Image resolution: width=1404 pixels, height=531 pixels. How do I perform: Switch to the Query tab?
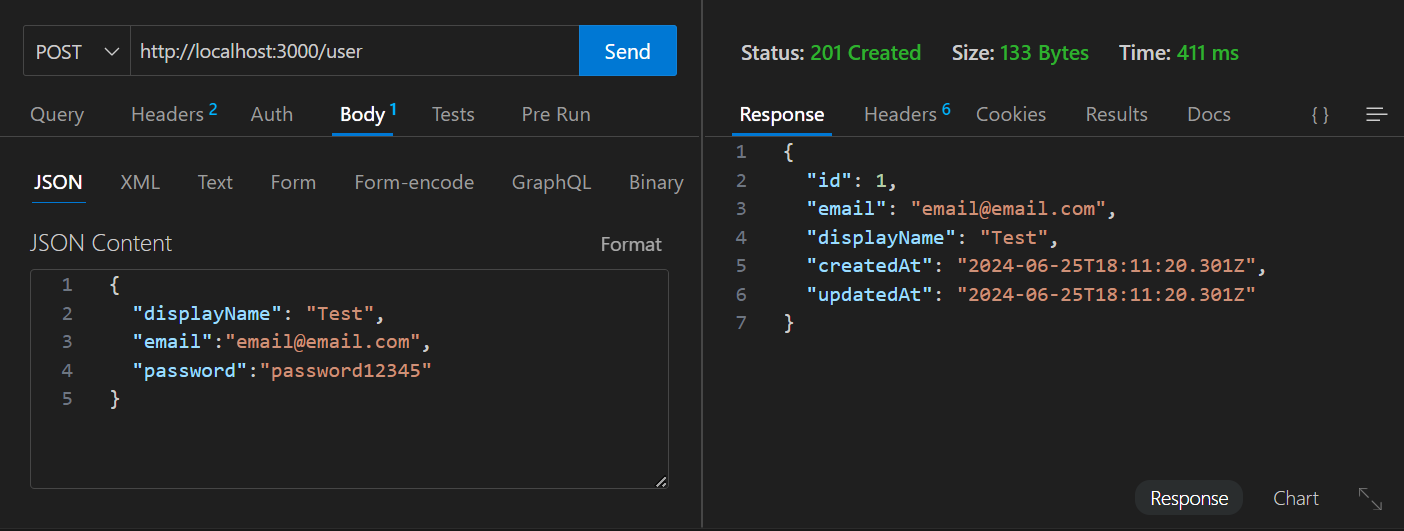57,115
